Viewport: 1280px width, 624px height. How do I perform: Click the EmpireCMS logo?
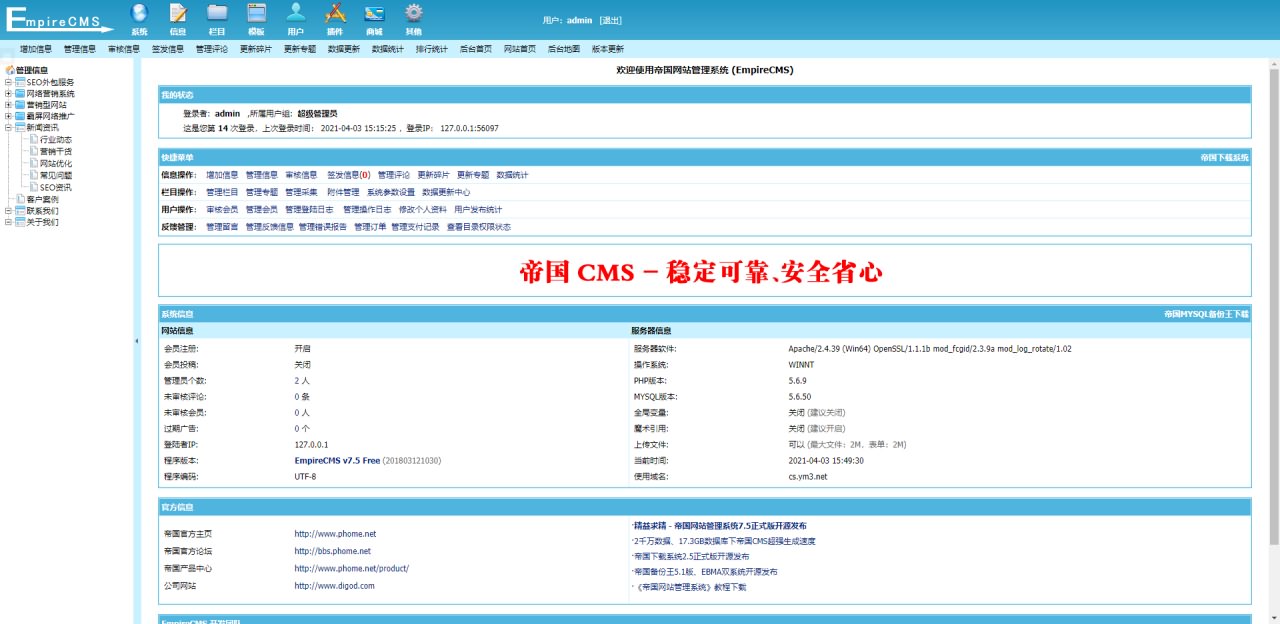point(58,20)
